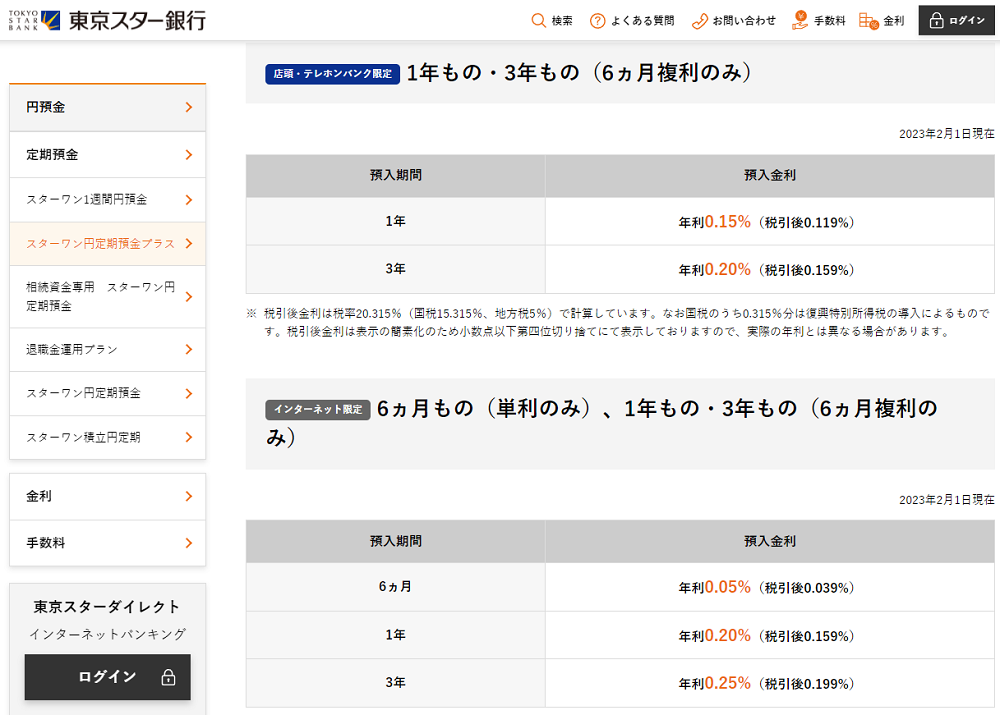Screen dimensions: 1000x715
Task: Click the chevron next to 円預金
Action: pyautogui.click(x=189, y=107)
